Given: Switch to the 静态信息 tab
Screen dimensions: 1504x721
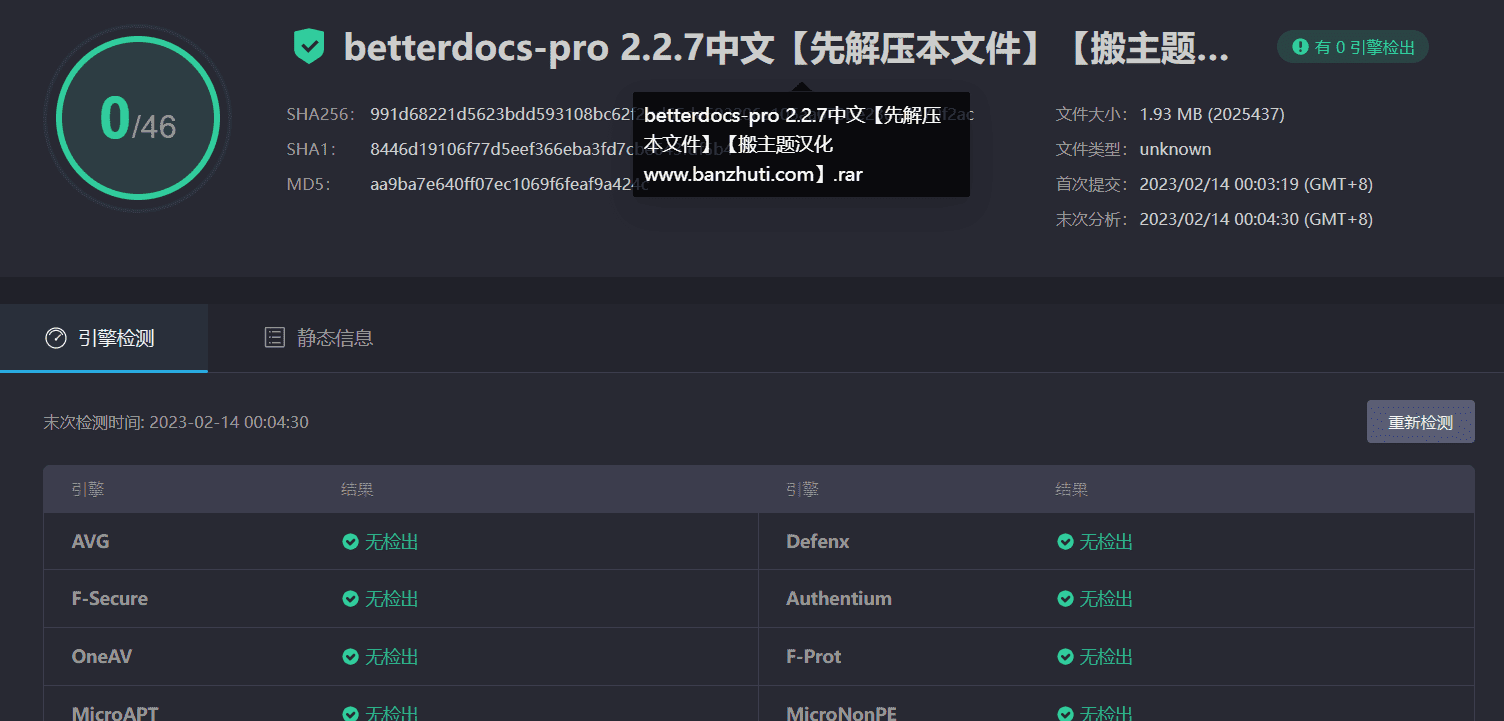Looking at the screenshot, I should pyautogui.click(x=319, y=338).
